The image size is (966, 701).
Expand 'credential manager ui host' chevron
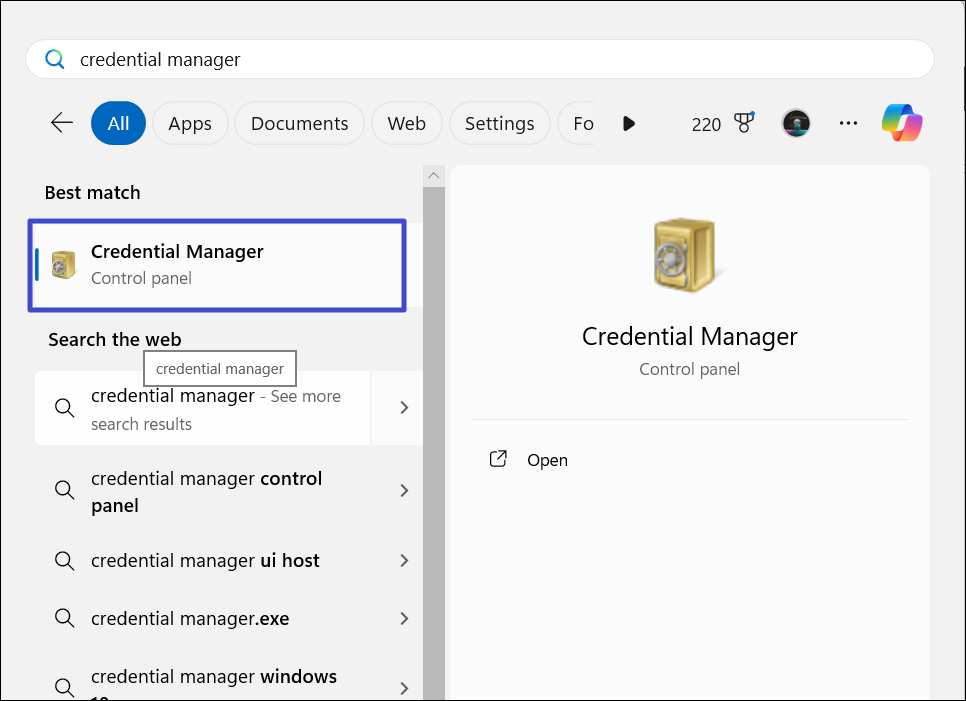[x=404, y=561]
